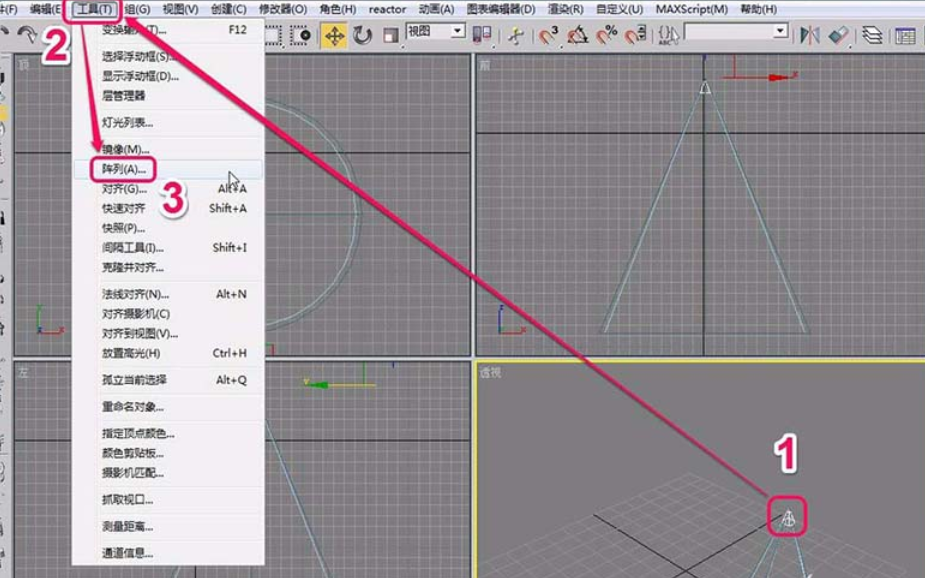Select the Move transform tool

[x=334, y=36]
